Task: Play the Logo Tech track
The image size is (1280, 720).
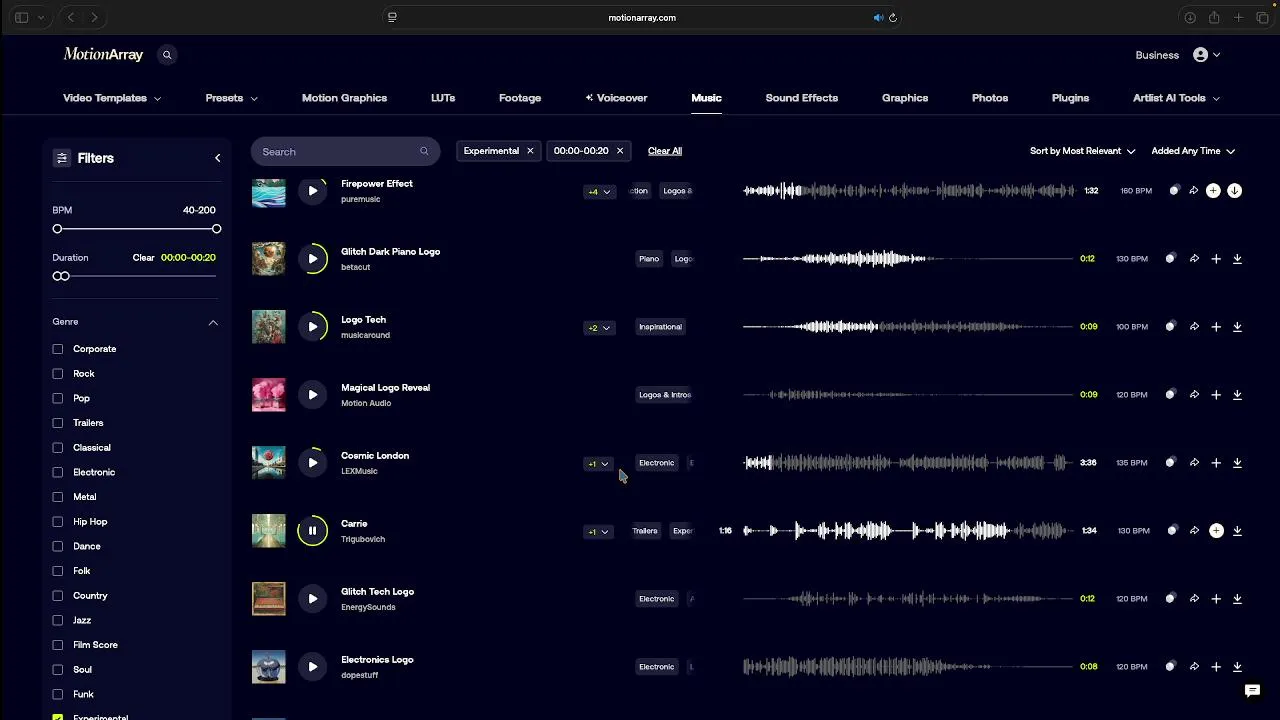Action: point(312,327)
